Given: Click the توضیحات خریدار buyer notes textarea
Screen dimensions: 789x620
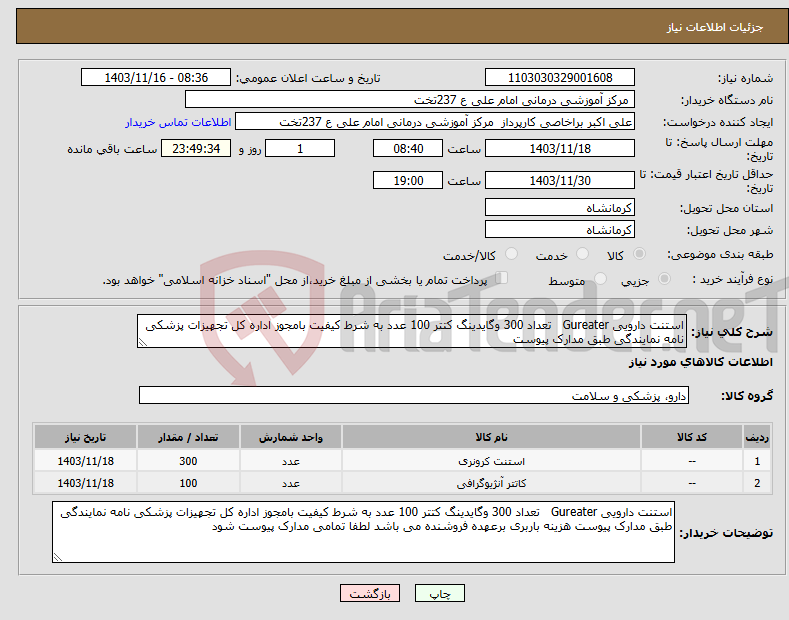Looking at the screenshot, I should click(363, 532).
